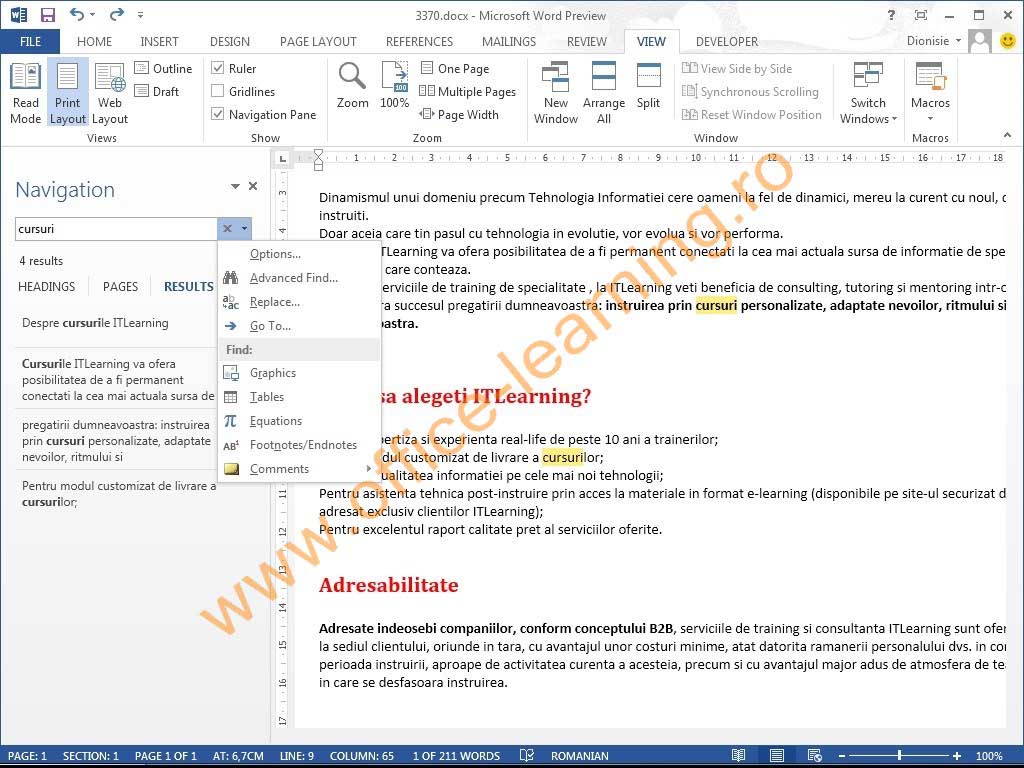Open the Zoom dialog
This screenshot has width=1024, height=768.
pos(352,85)
